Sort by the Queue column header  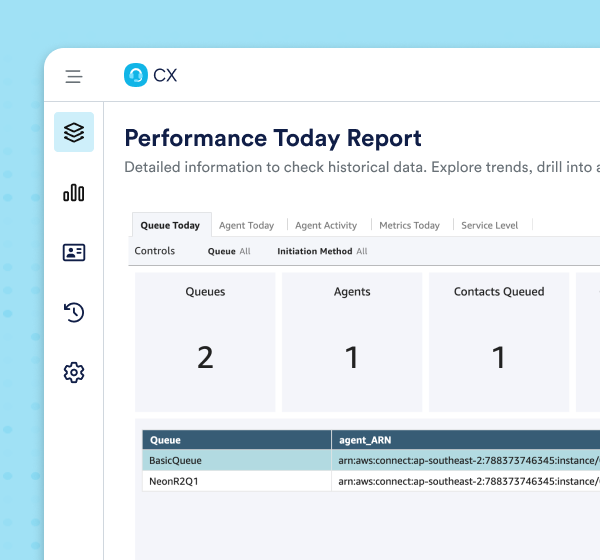coord(237,440)
